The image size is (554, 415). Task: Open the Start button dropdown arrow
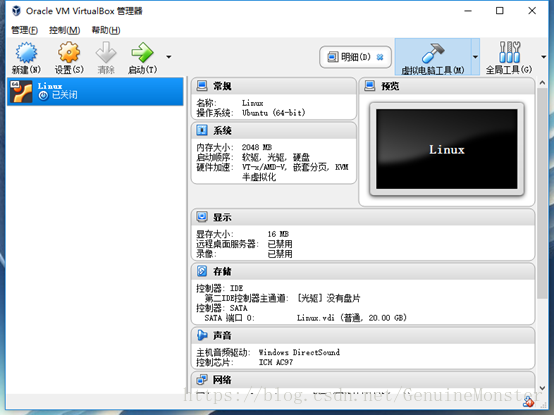(x=169, y=57)
